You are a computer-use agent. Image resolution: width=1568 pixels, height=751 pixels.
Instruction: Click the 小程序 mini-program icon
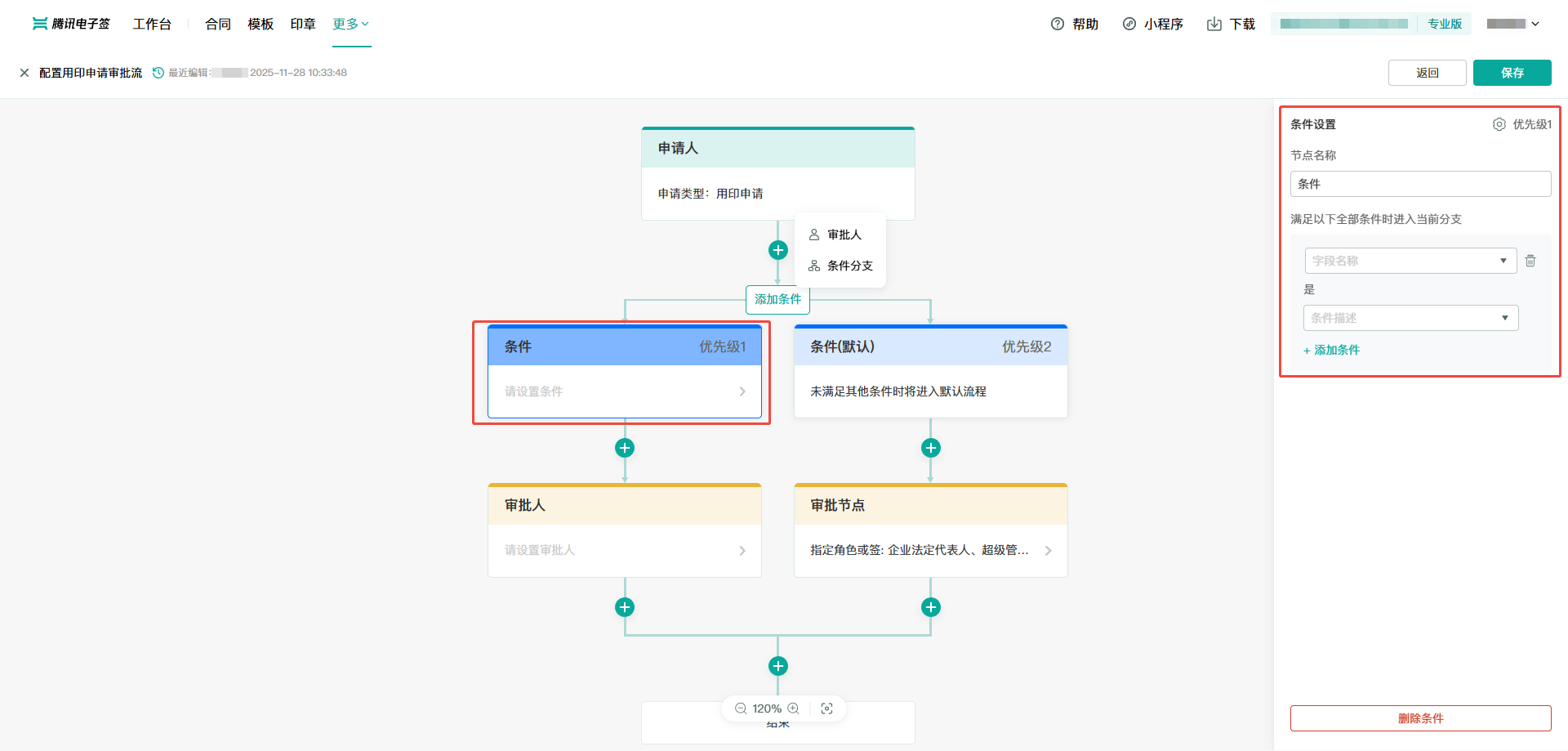coord(1129,24)
